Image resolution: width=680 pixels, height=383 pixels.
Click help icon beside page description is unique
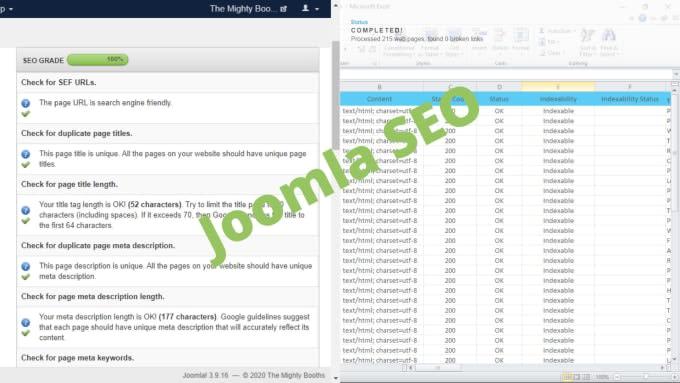[x=26, y=266]
